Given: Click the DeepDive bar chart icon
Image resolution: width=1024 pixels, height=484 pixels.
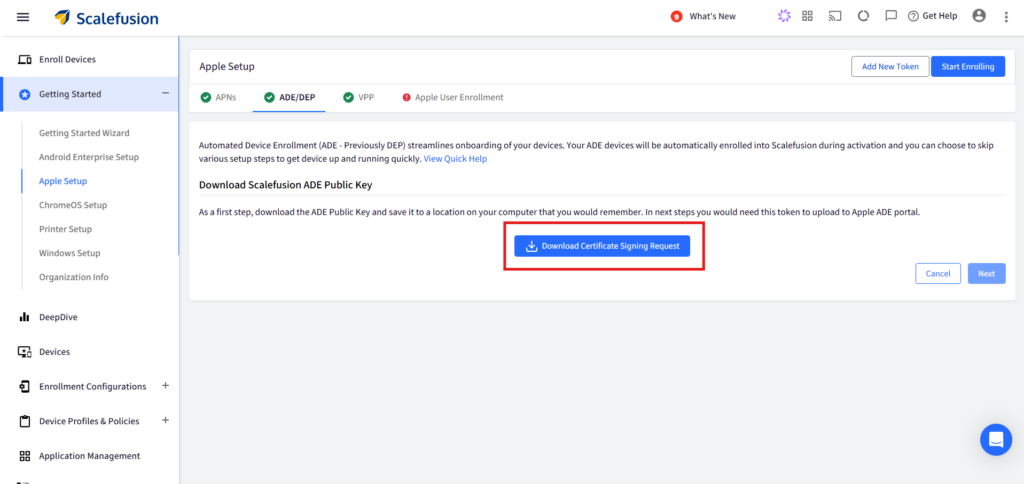Looking at the screenshot, I should coord(25,317).
